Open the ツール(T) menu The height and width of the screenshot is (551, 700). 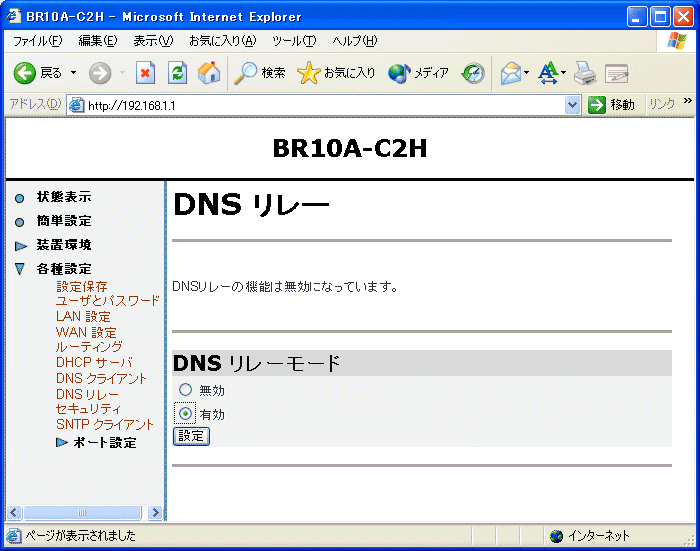tap(294, 41)
